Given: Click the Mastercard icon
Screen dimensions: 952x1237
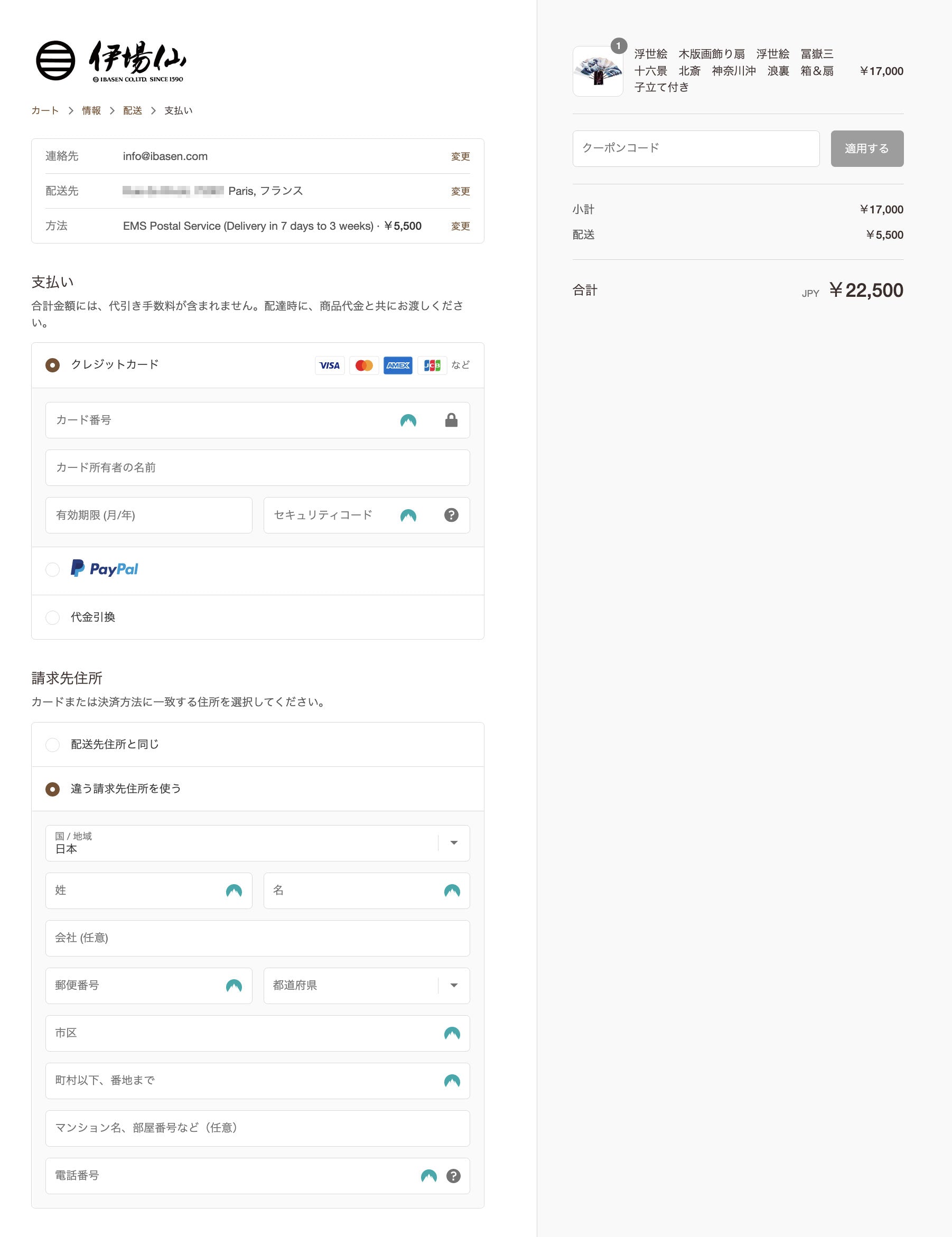Looking at the screenshot, I should tap(364, 366).
